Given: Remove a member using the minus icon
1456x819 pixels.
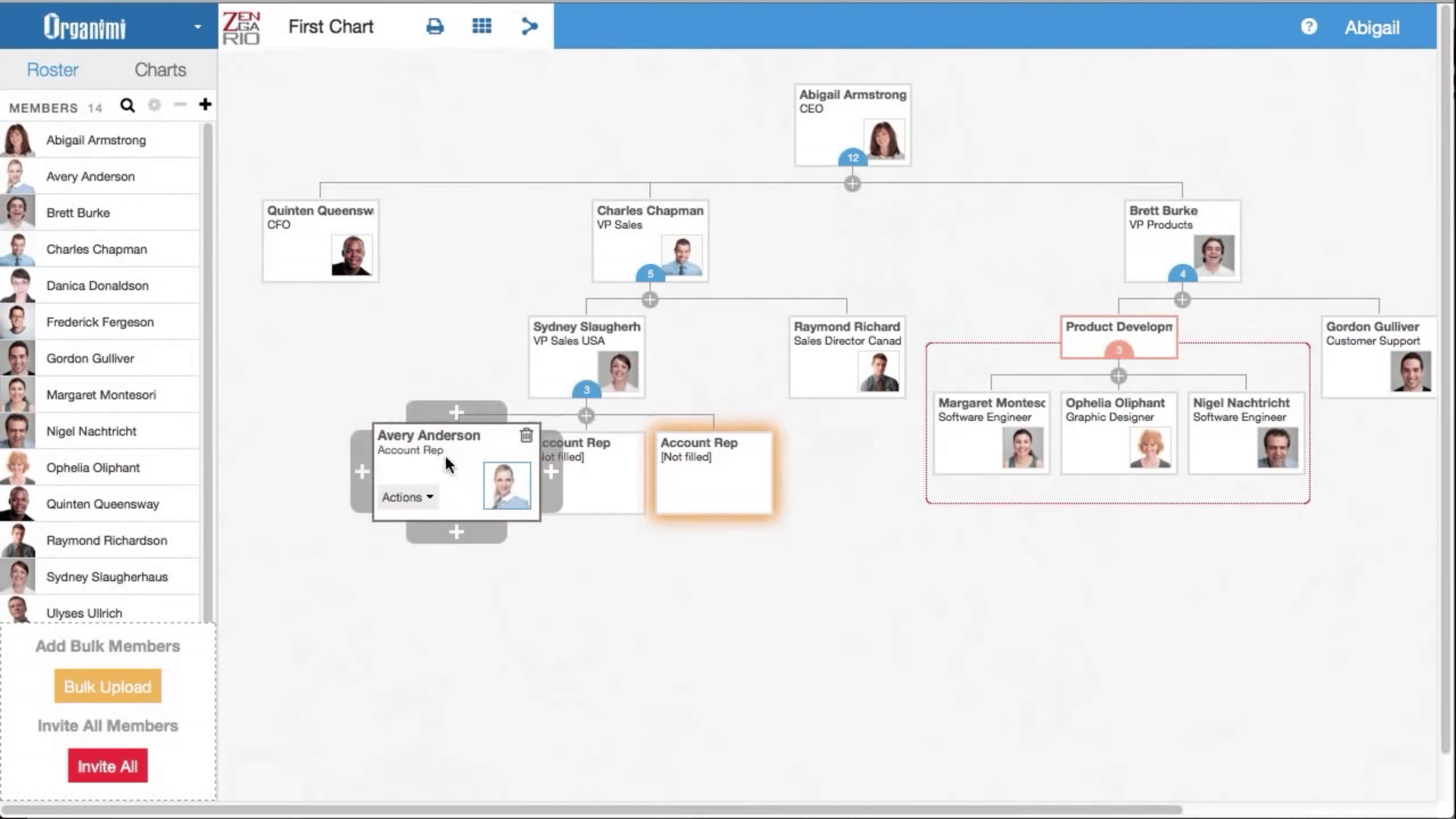Looking at the screenshot, I should pos(180,106).
